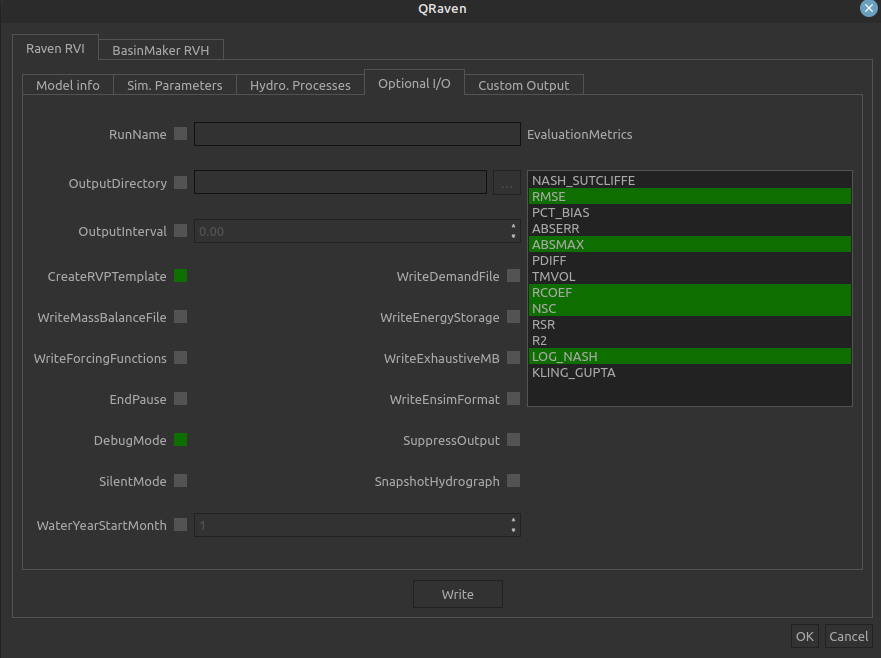Check the EndPause option
881x658 pixels.
[x=180, y=399]
